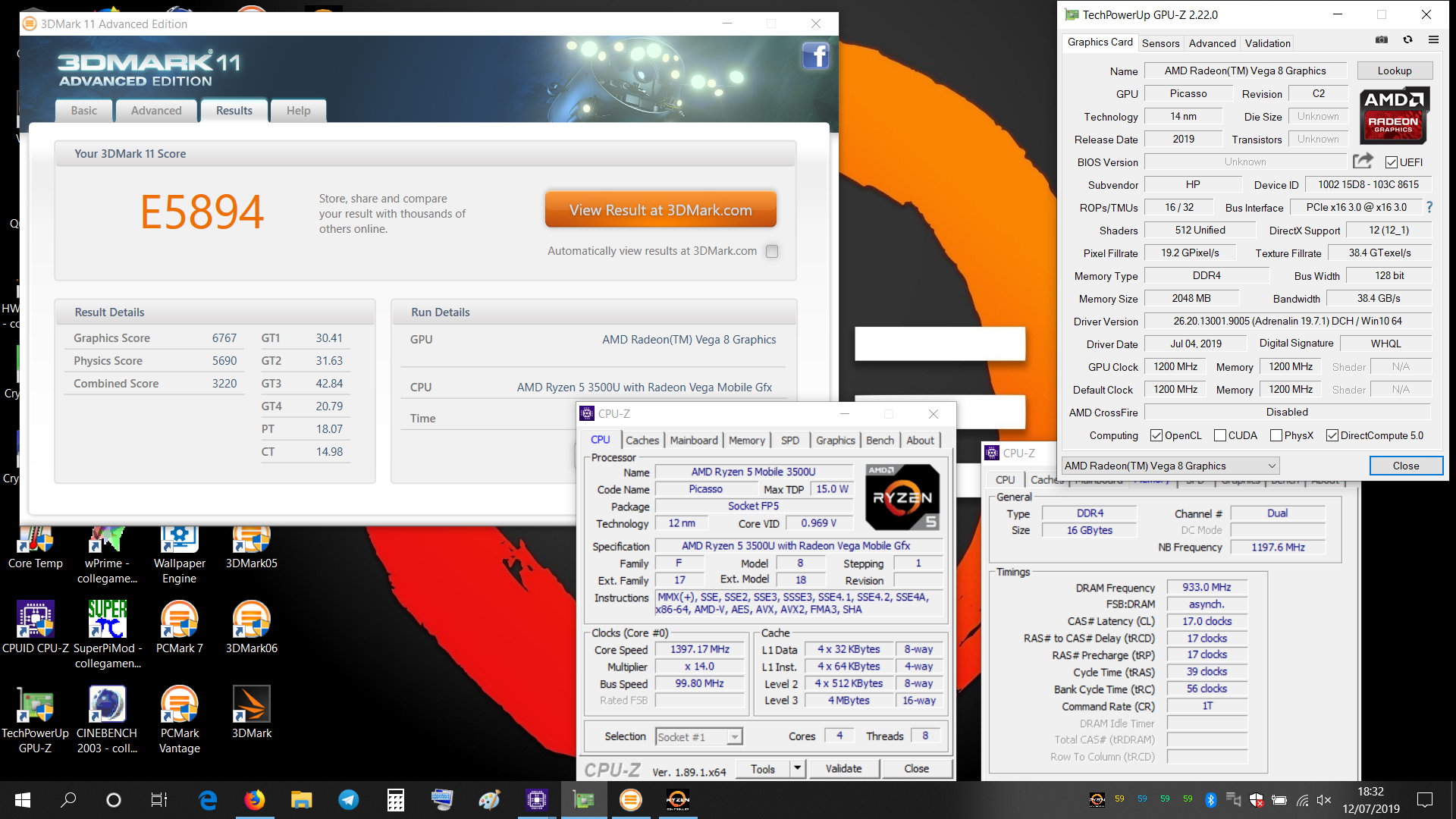Click the Facebook share icon in 3DMark 11

(x=815, y=56)
